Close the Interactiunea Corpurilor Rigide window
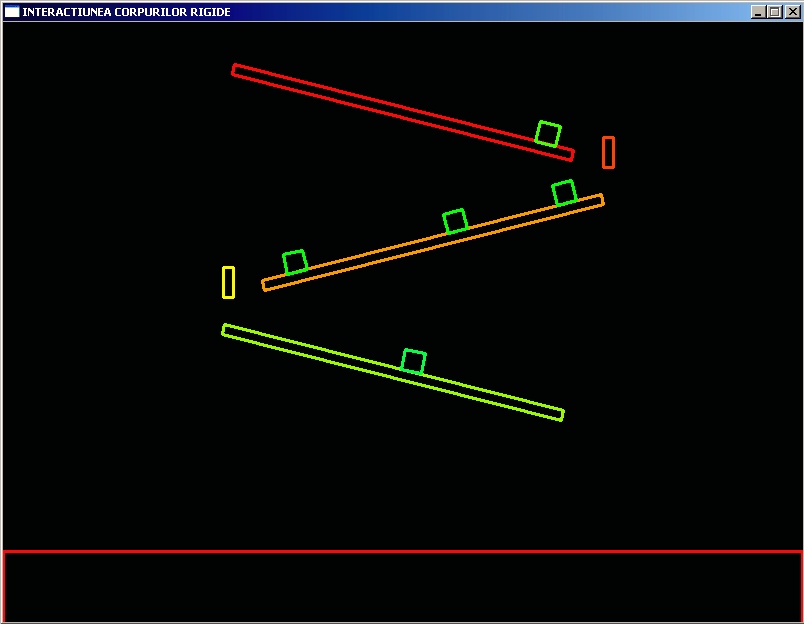804x624 pixels. (792, 11)
